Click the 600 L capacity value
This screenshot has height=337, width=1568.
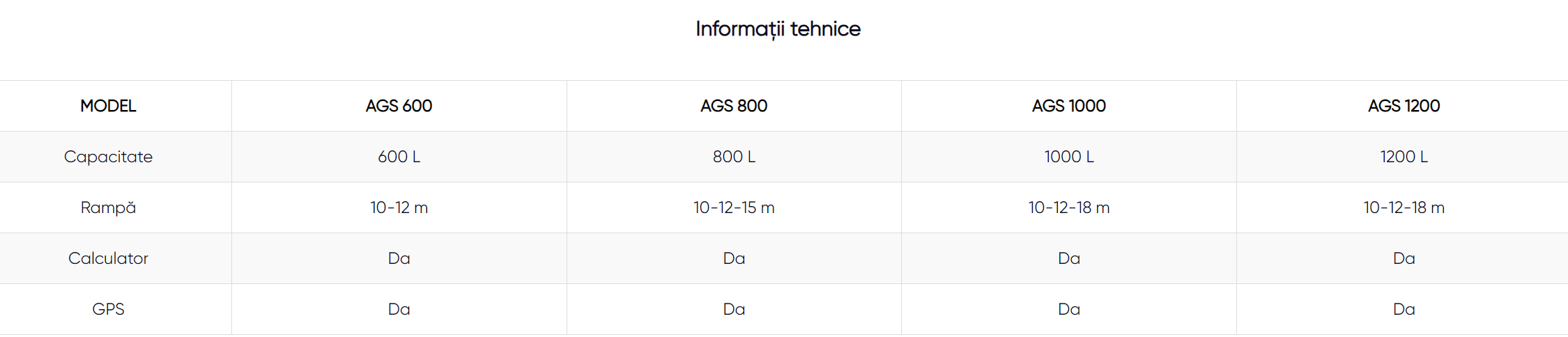pos(399,157)
